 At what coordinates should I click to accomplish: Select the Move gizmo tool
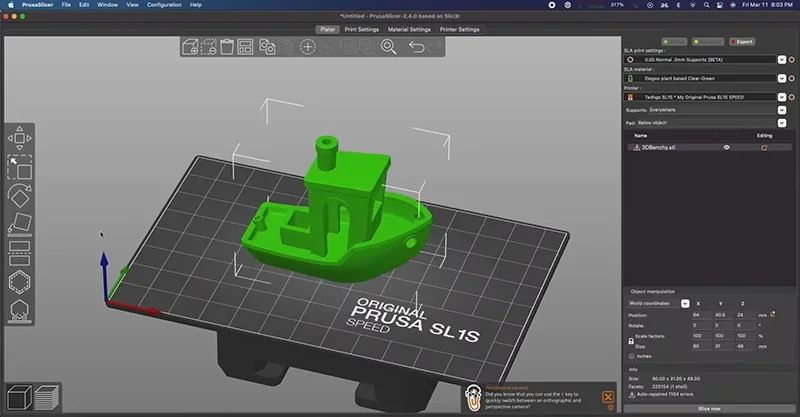pyautogui.click(x=19, y=138)
